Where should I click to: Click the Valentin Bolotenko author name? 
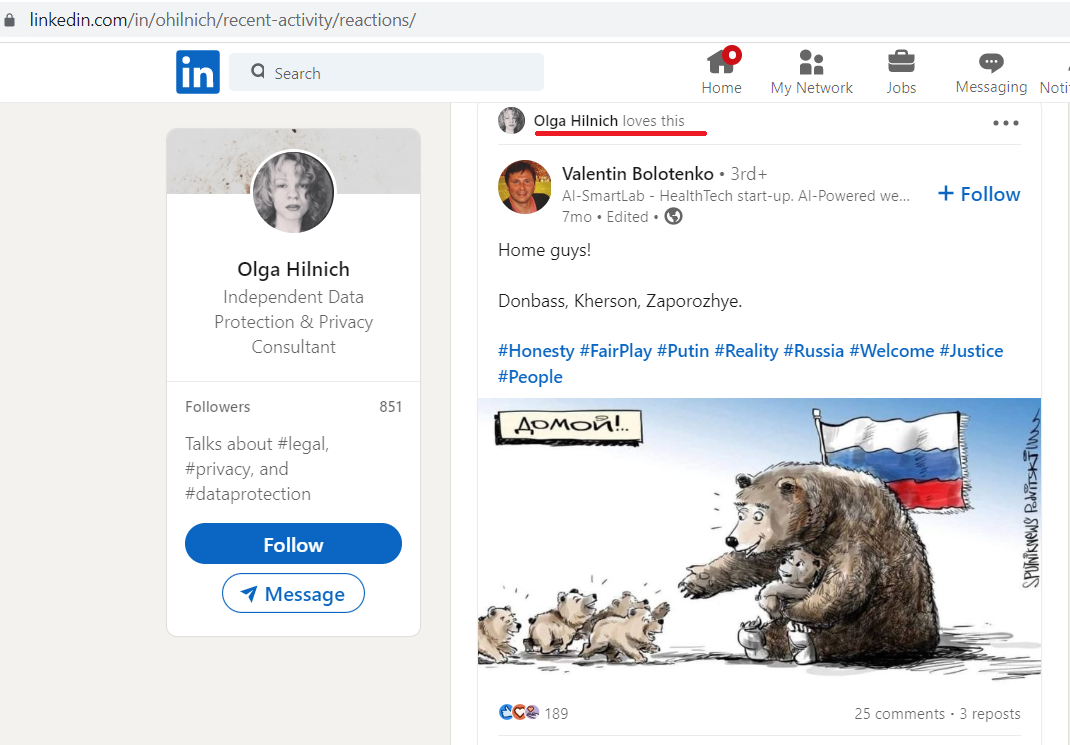(637, 174)
